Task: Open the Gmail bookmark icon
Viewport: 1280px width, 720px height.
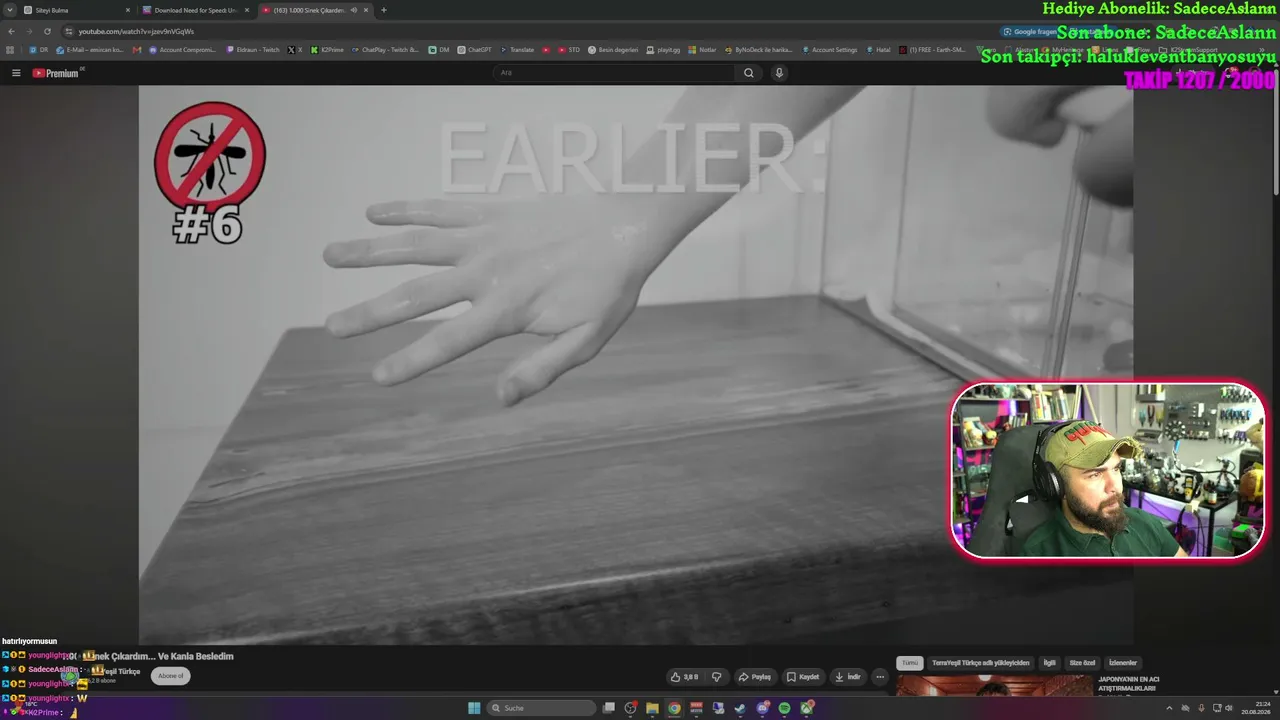Action: 137,50
